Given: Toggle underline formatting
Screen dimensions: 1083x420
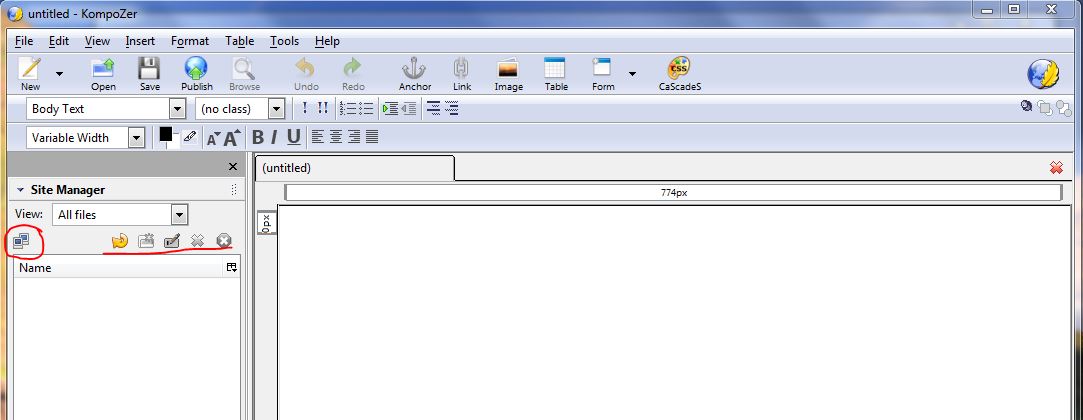Looking at the screenshot, I should (294, 137).
